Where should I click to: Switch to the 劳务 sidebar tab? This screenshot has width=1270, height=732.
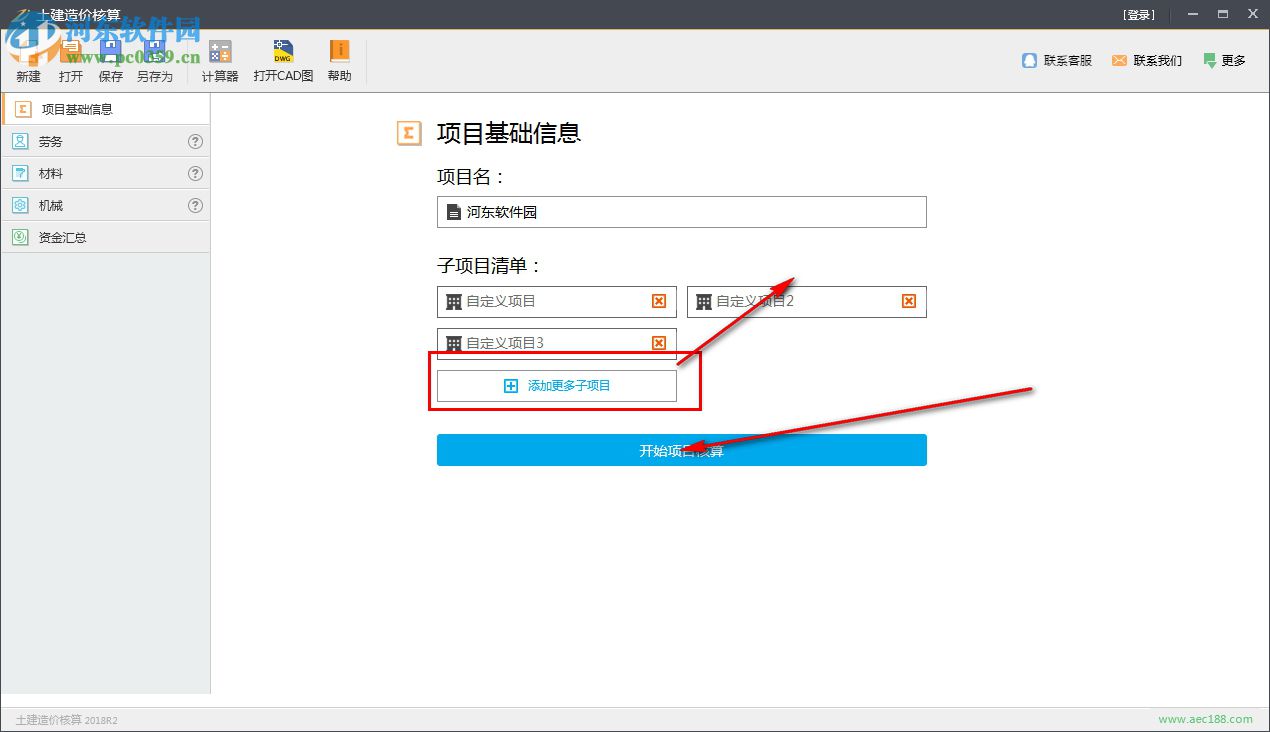(106, 141)
